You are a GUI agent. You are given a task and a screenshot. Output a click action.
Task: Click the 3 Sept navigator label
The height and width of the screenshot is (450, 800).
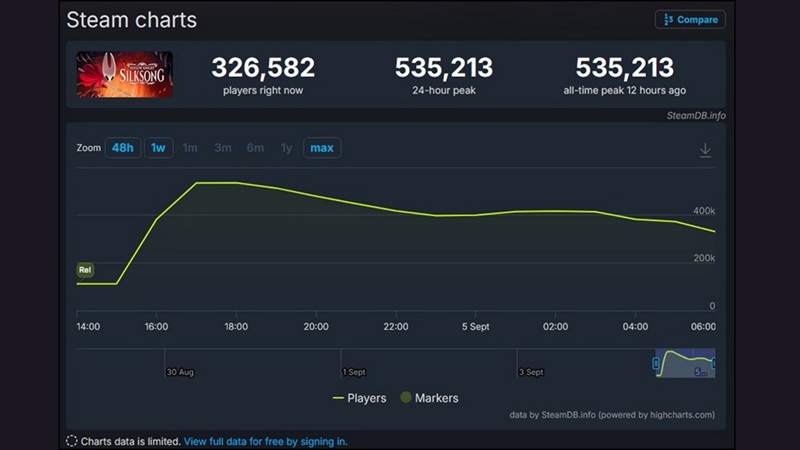tap(531, 372)
